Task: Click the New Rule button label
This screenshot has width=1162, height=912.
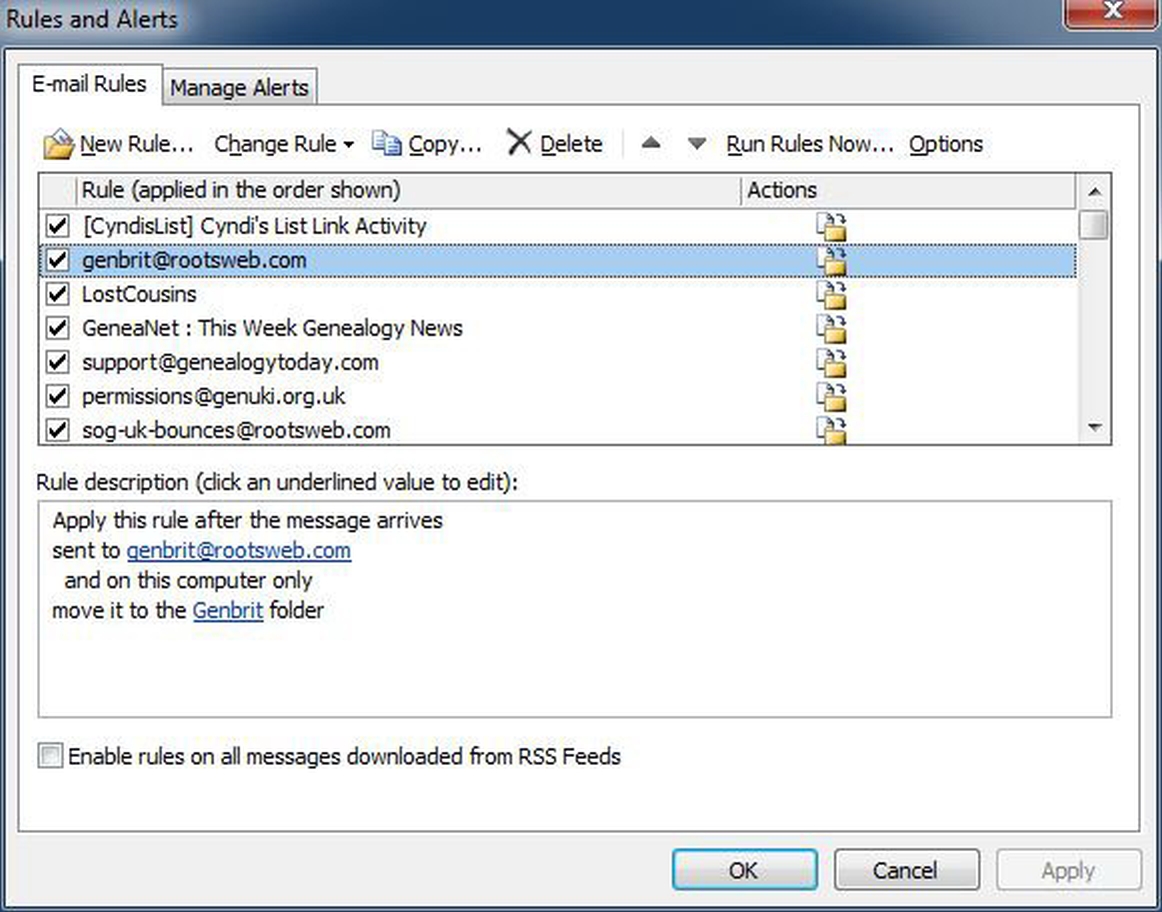Action: tap(136, 144)
